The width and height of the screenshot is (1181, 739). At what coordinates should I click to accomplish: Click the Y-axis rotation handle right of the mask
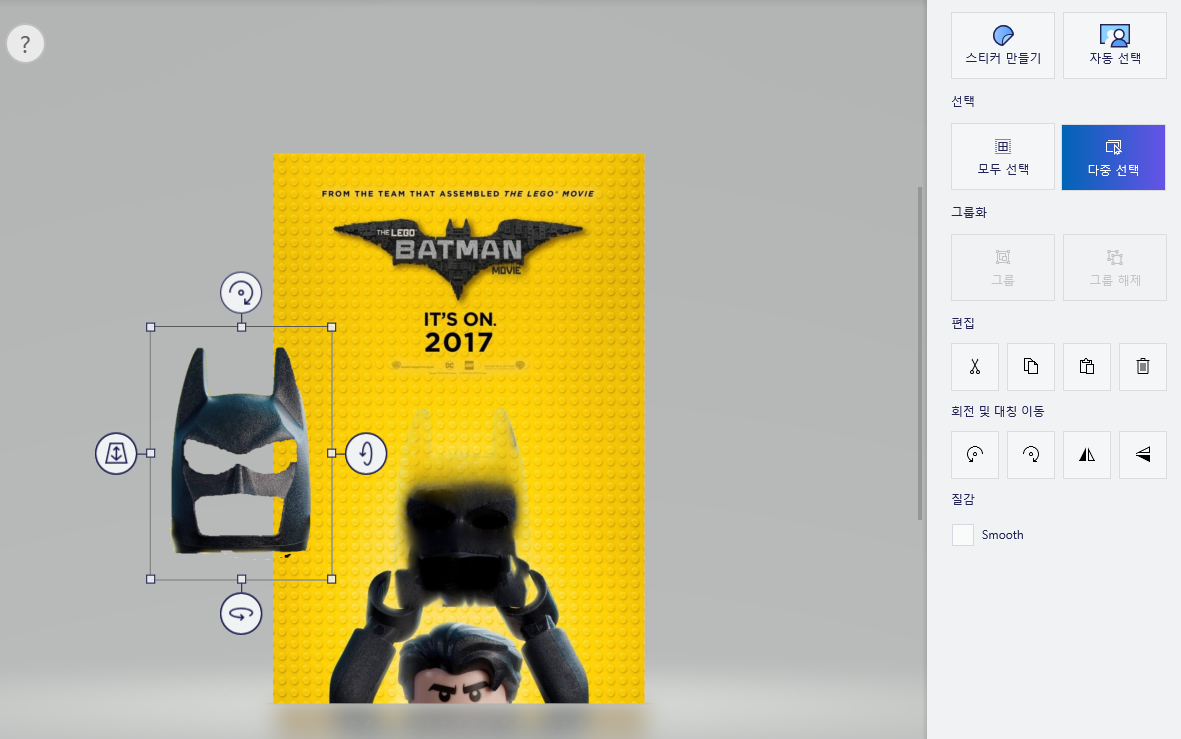point(366,453)
